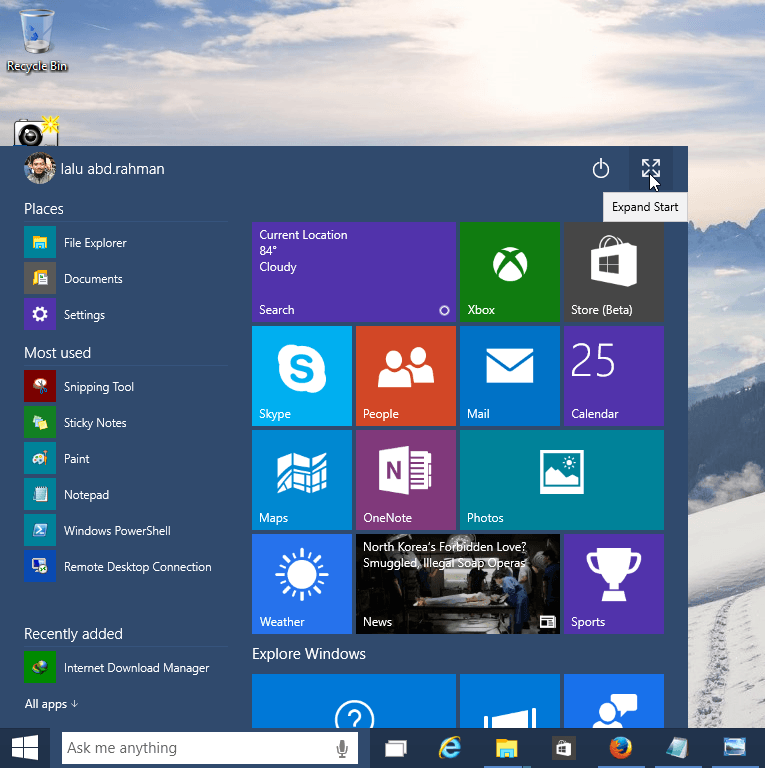765x768 pixels.
Task: Open Internet Download Manager
Action: pos(126,668)
